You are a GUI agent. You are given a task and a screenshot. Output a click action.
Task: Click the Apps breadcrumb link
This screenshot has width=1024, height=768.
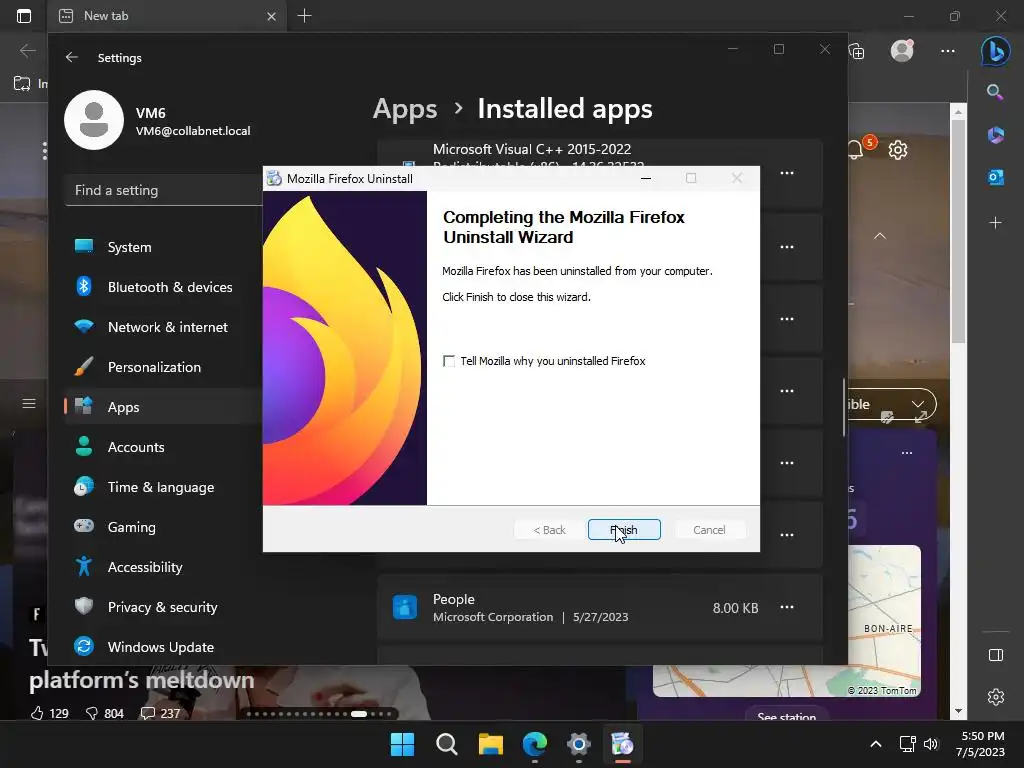pyautogui.click(x=405, y=108)
